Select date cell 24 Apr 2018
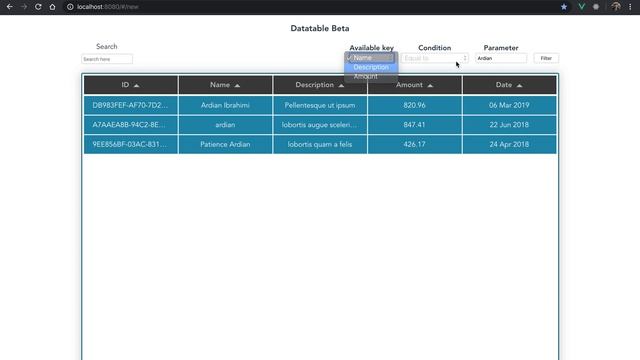 (509, 144)
